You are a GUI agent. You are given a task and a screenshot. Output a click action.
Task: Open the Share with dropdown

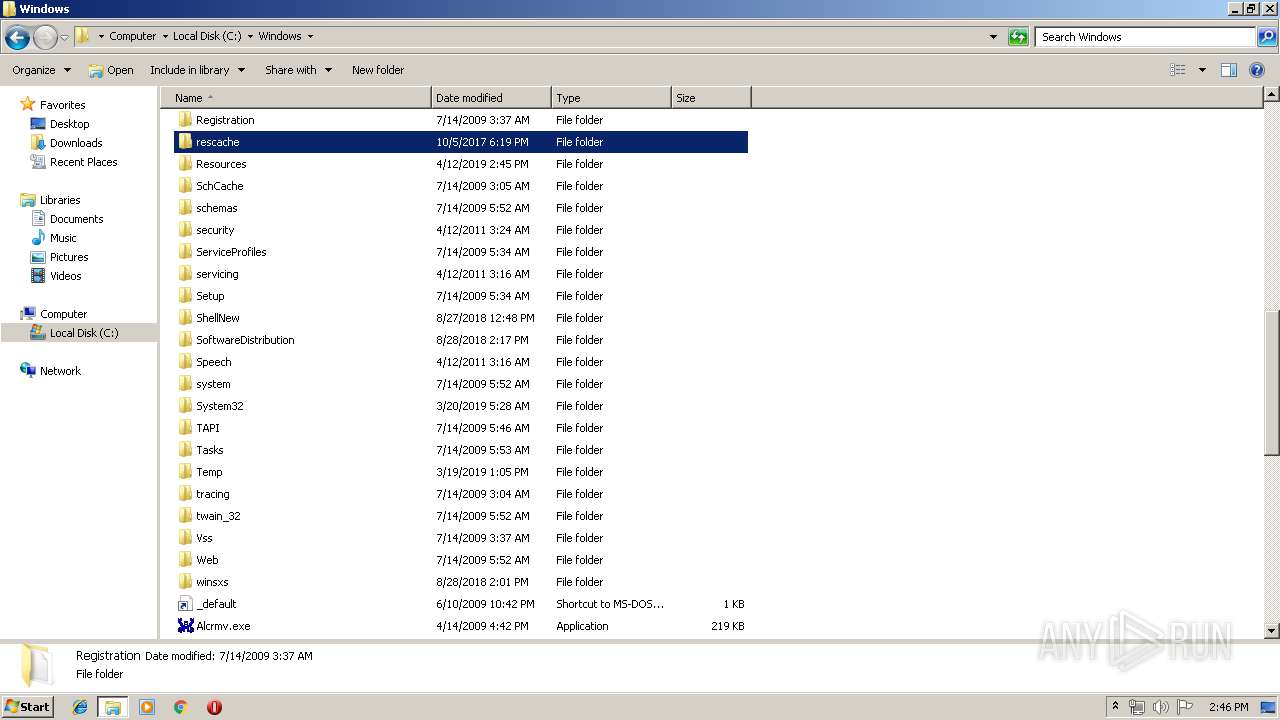(298, 70)
